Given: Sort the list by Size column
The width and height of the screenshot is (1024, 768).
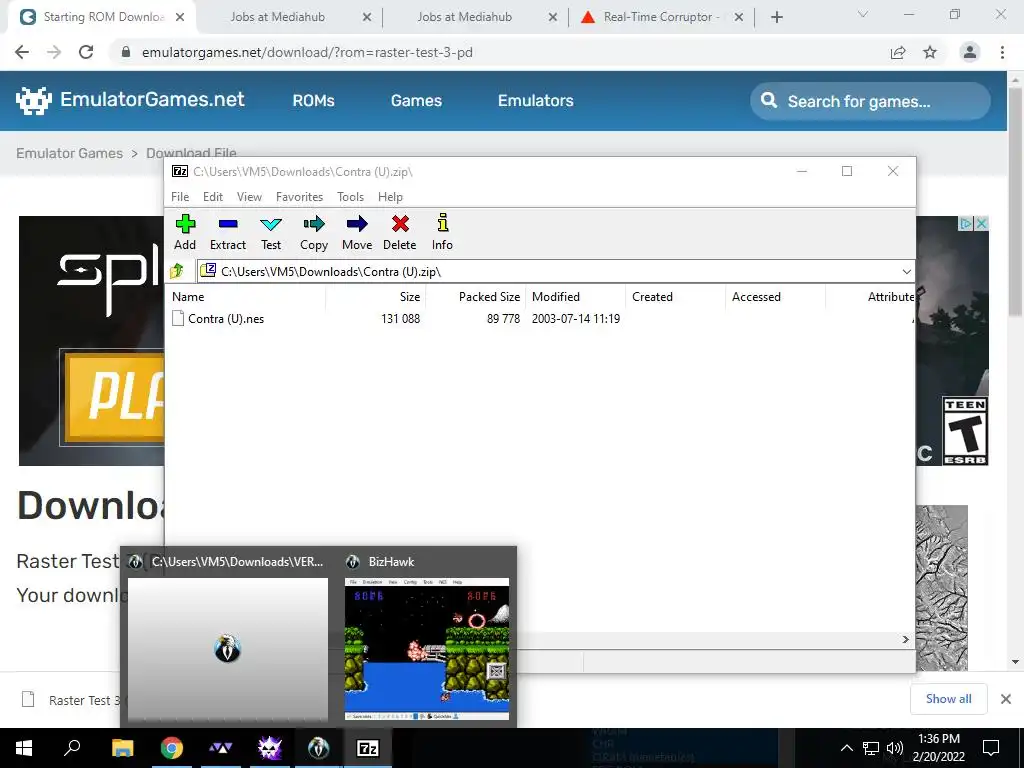Looking at the screenshot, I should [x=376, y=296].
